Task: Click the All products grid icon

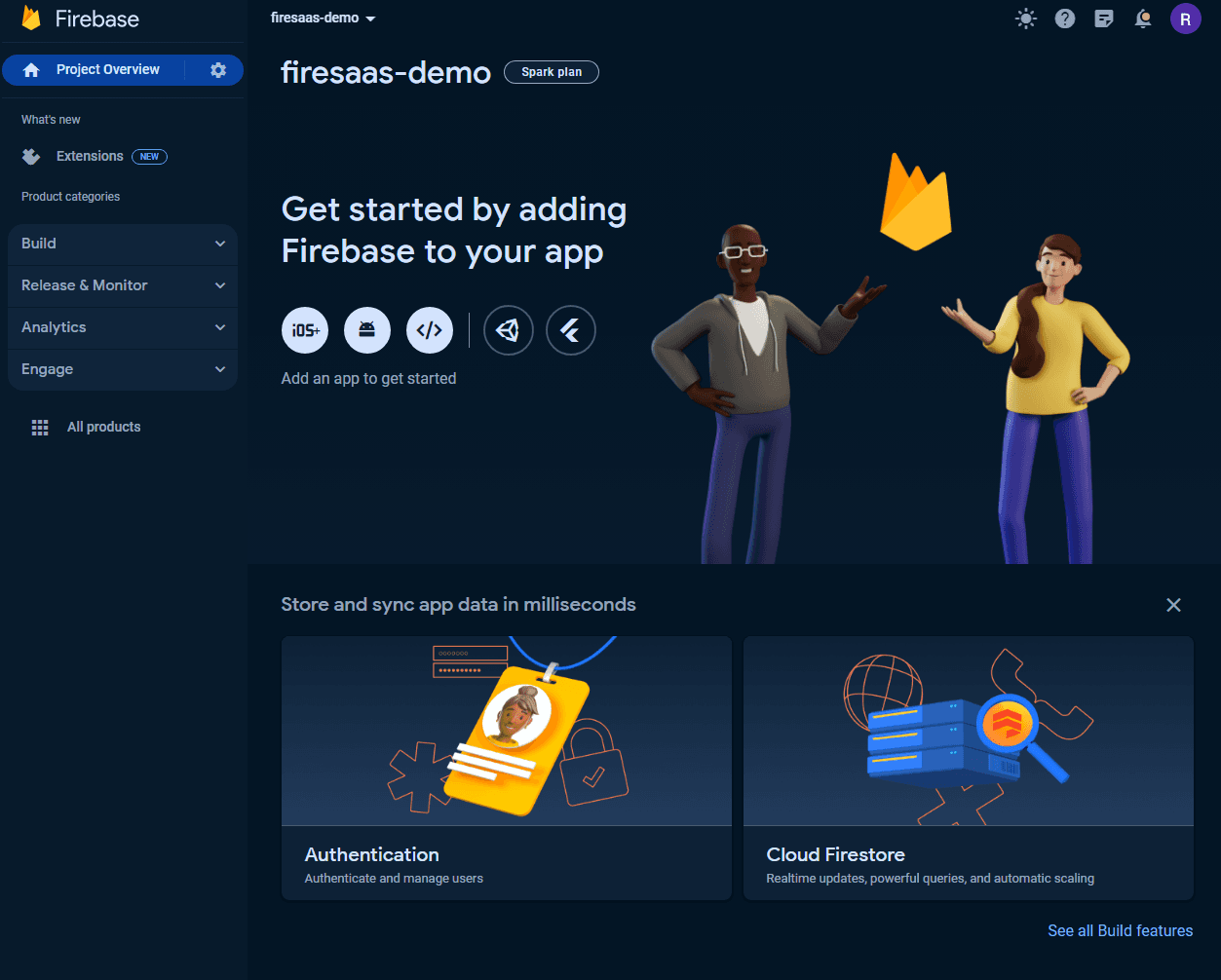Action: pyautogui.click(x=40, y=428)
